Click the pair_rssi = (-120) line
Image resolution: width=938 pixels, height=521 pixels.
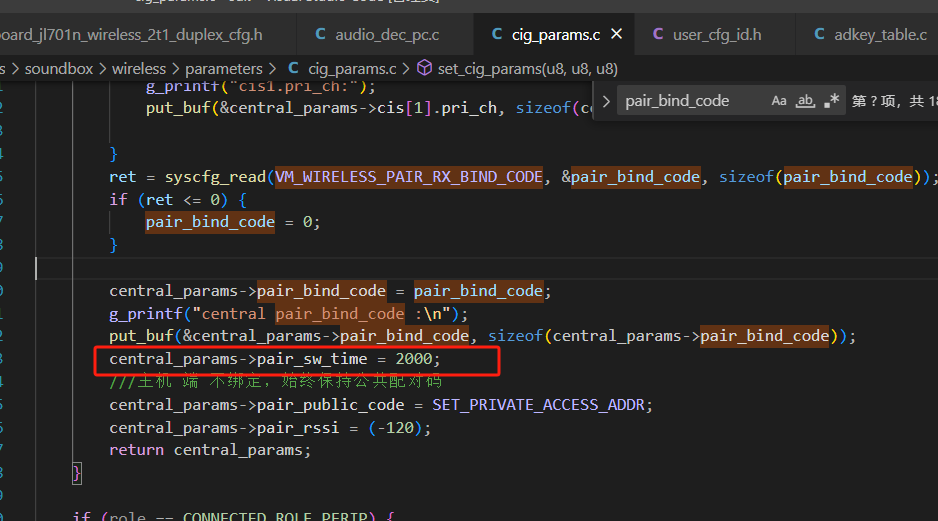click(270, 428)
